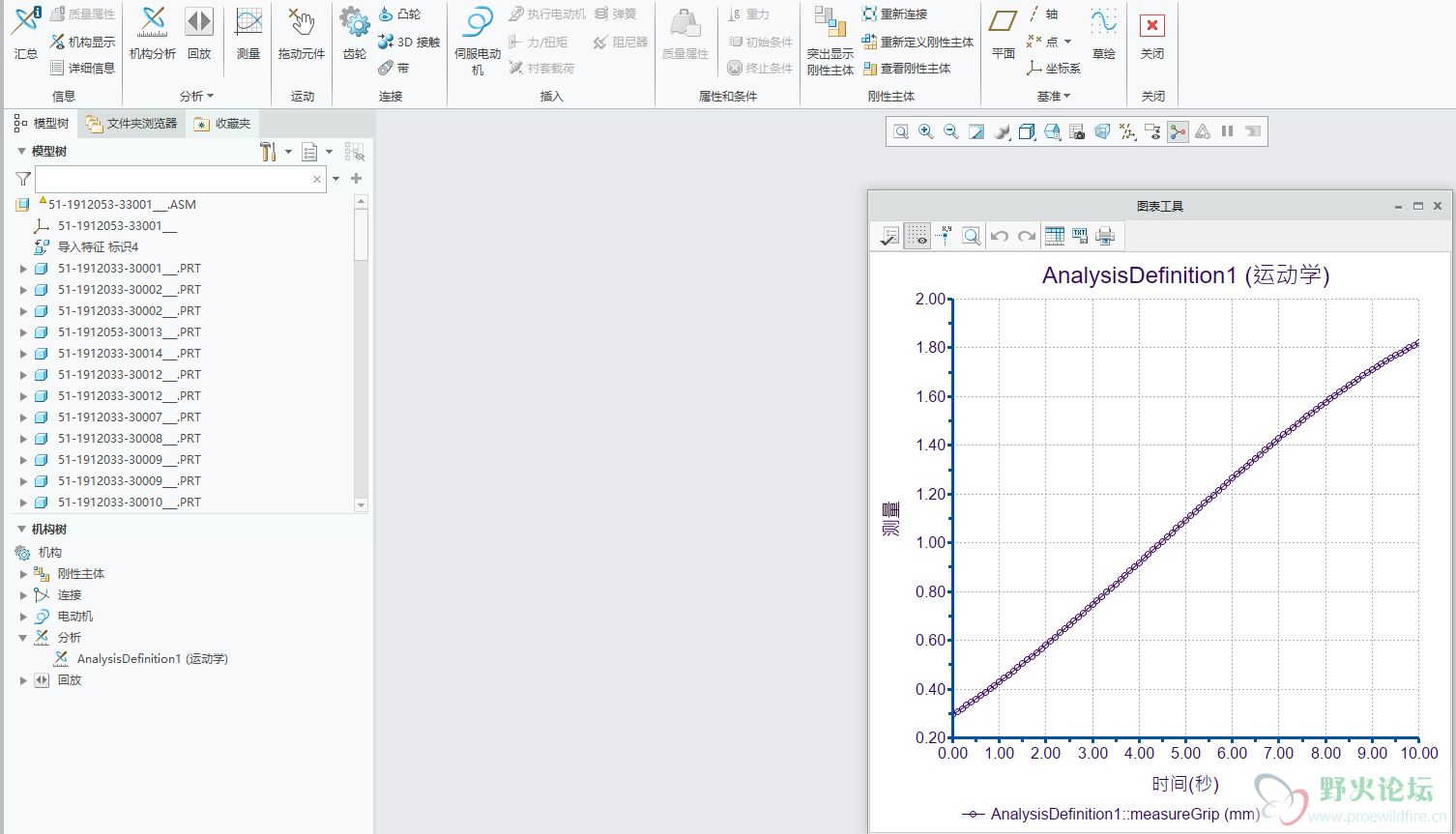
Task: Open the 分析 group dropdown in ribbon
Action: point(196,97)
